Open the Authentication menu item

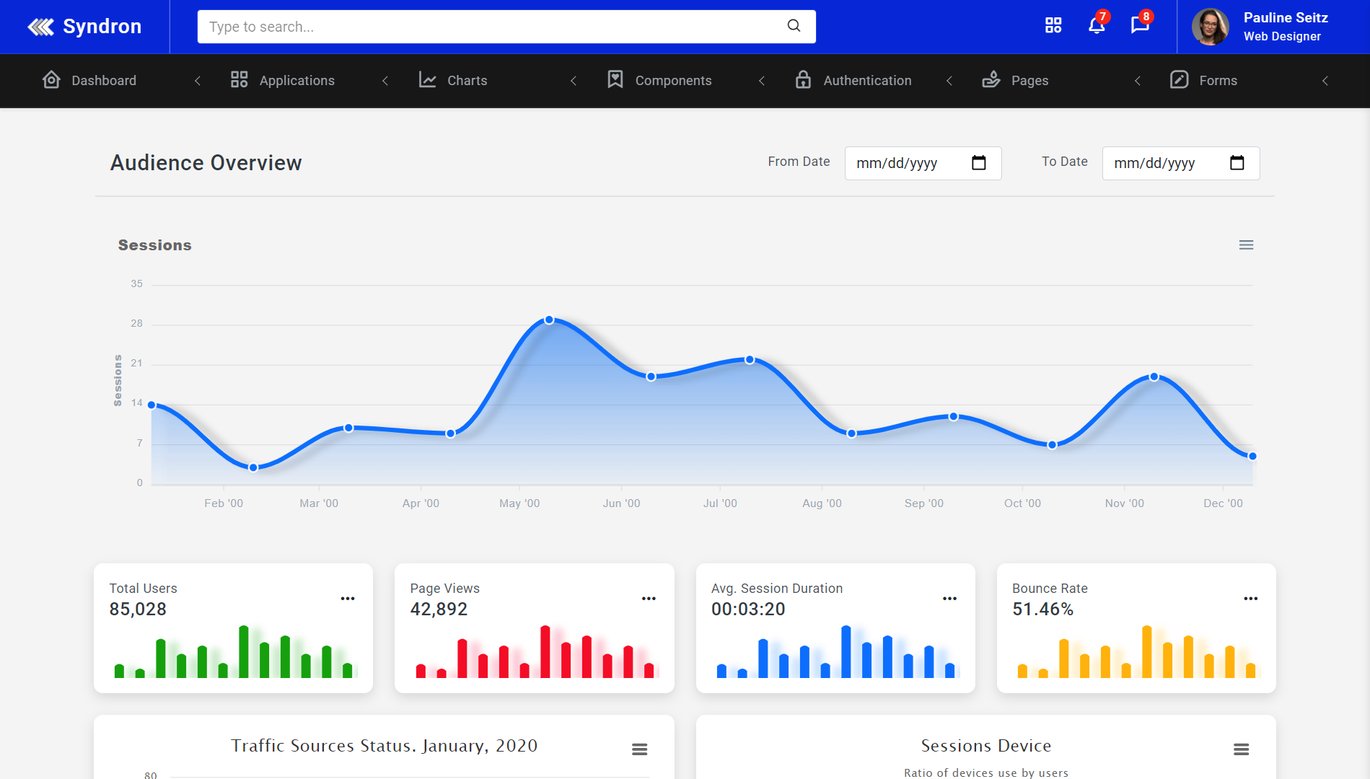866,81
